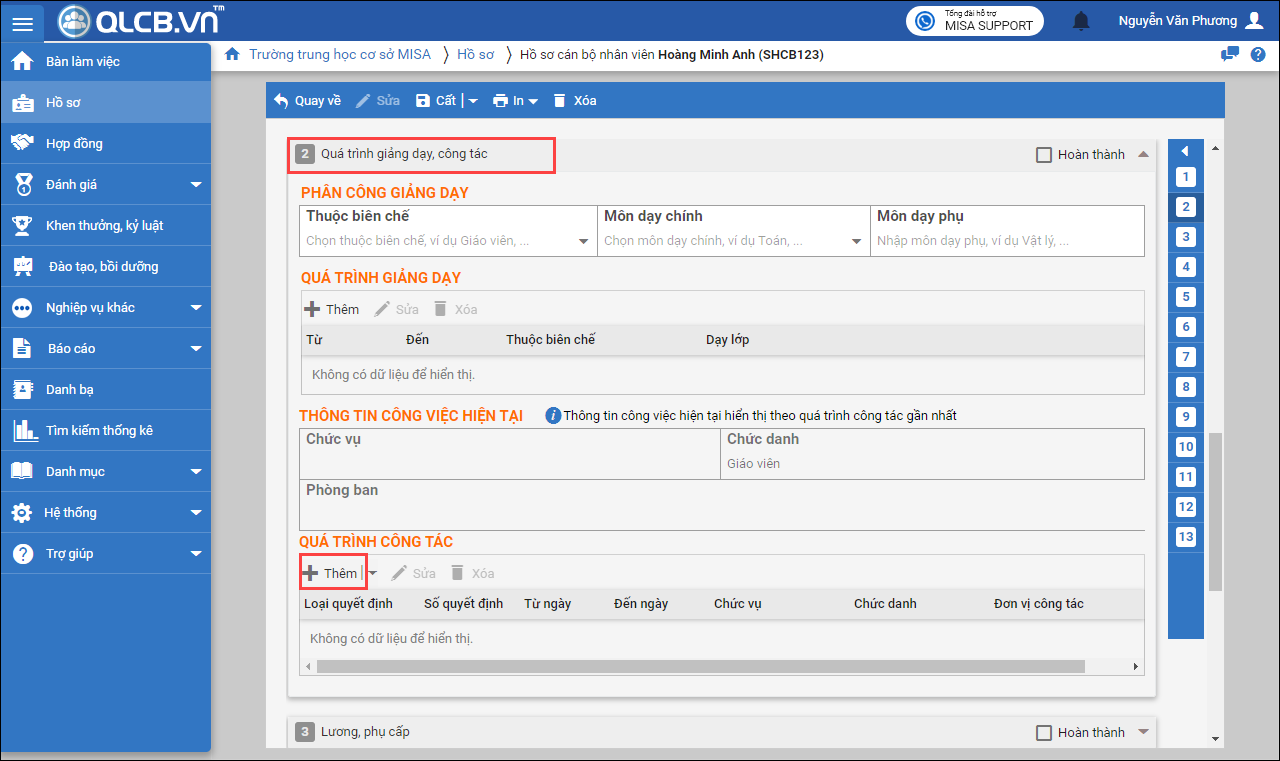Click the info icon beside current job info
The width and height of the screenshot is (1280, 761).
553,415
